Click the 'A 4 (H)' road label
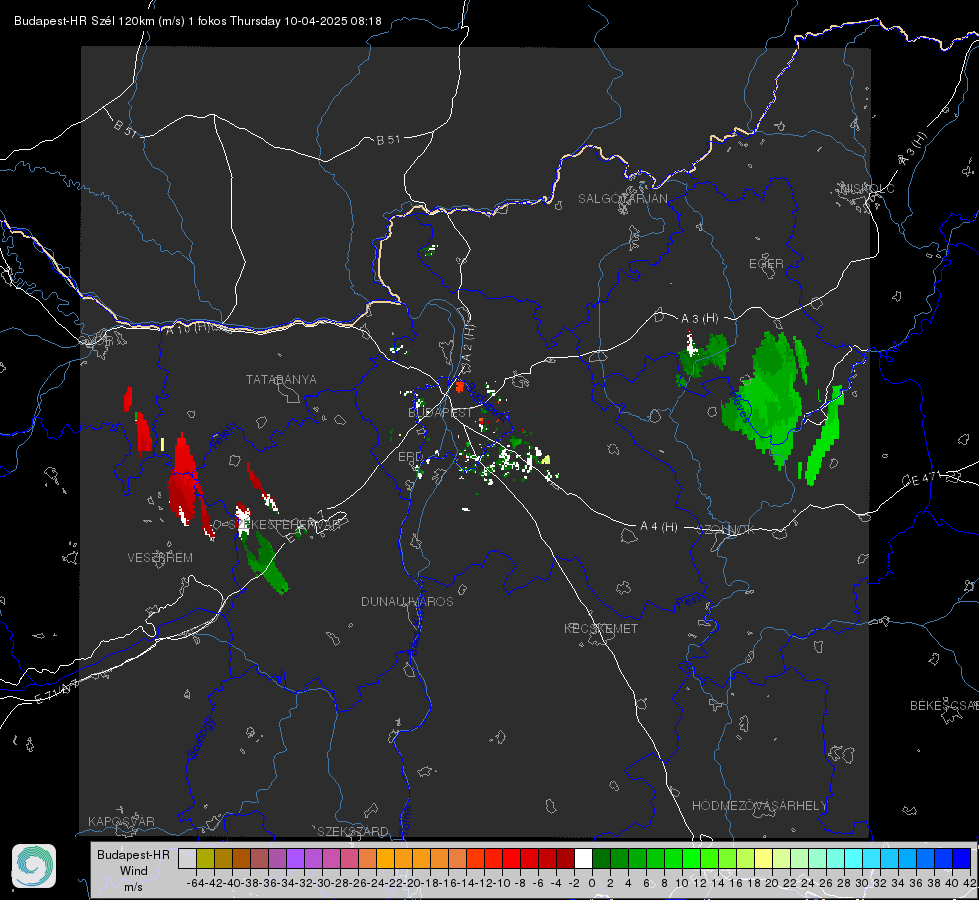Screen dimensions: 979x900 click(x=659, y=527)
